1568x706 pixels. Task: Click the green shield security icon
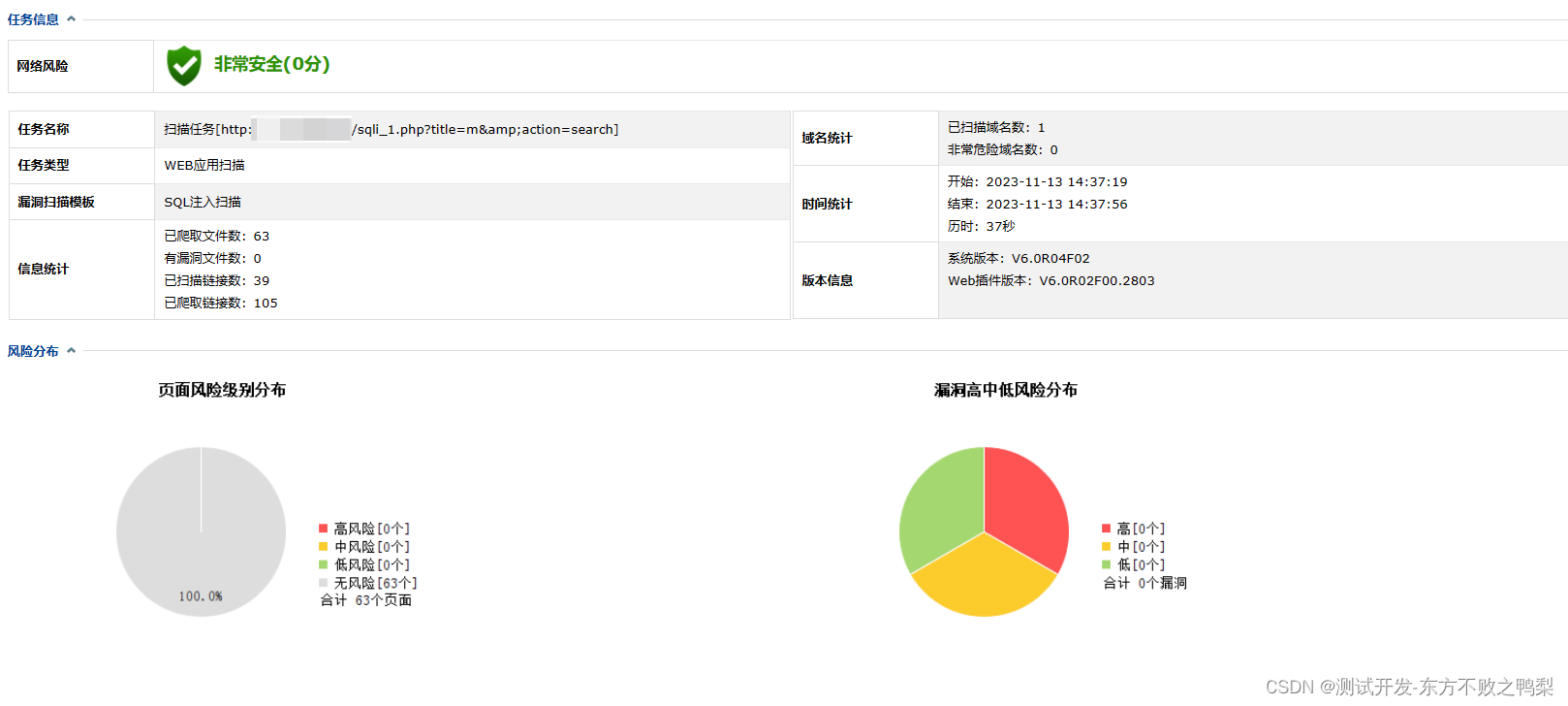pyautogui.click(x=183, y=66)
